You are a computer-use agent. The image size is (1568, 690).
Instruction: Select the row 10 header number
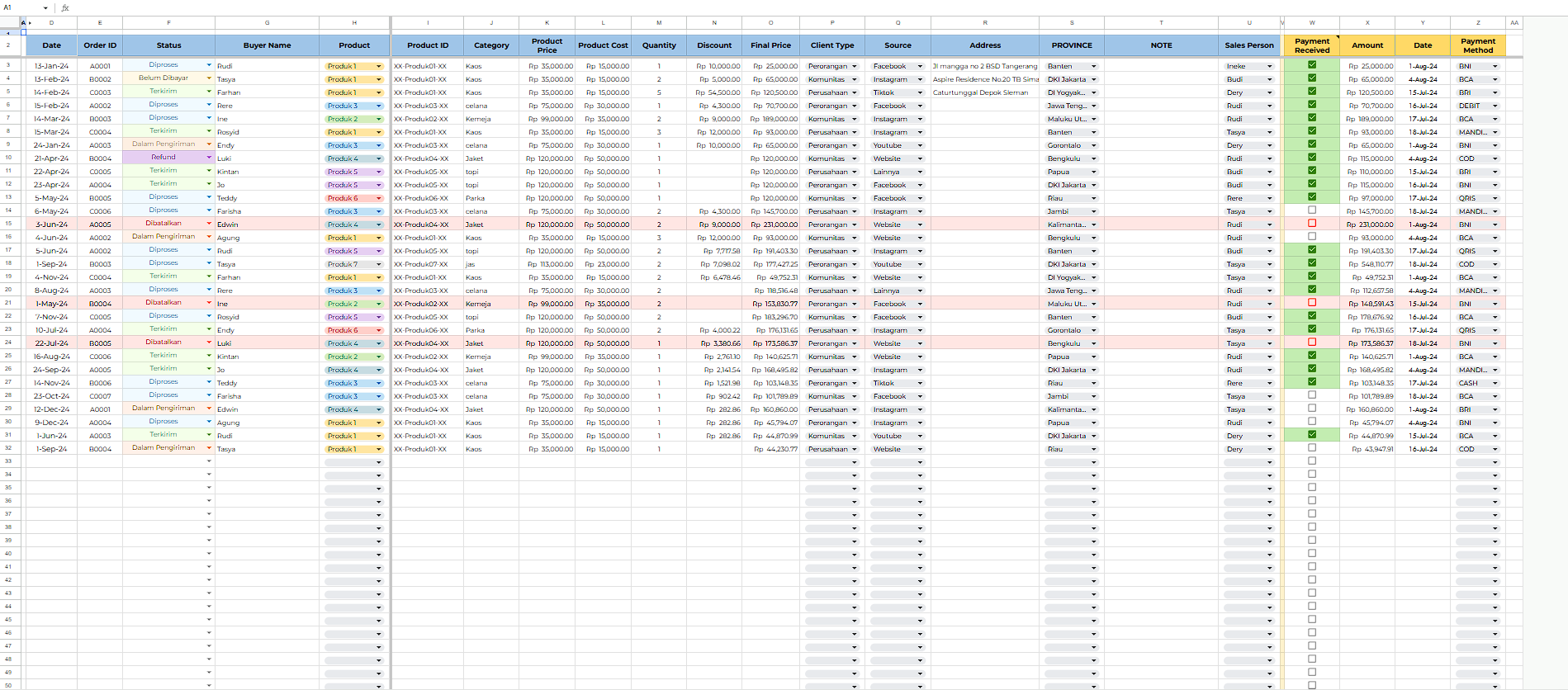coord(8,158)
